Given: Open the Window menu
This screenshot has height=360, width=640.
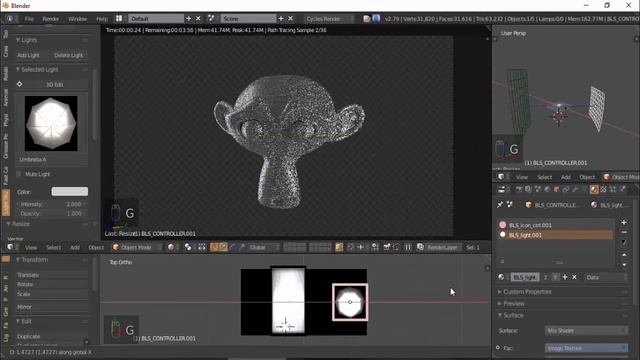Looking at the screenshot, I should point(77,19).
